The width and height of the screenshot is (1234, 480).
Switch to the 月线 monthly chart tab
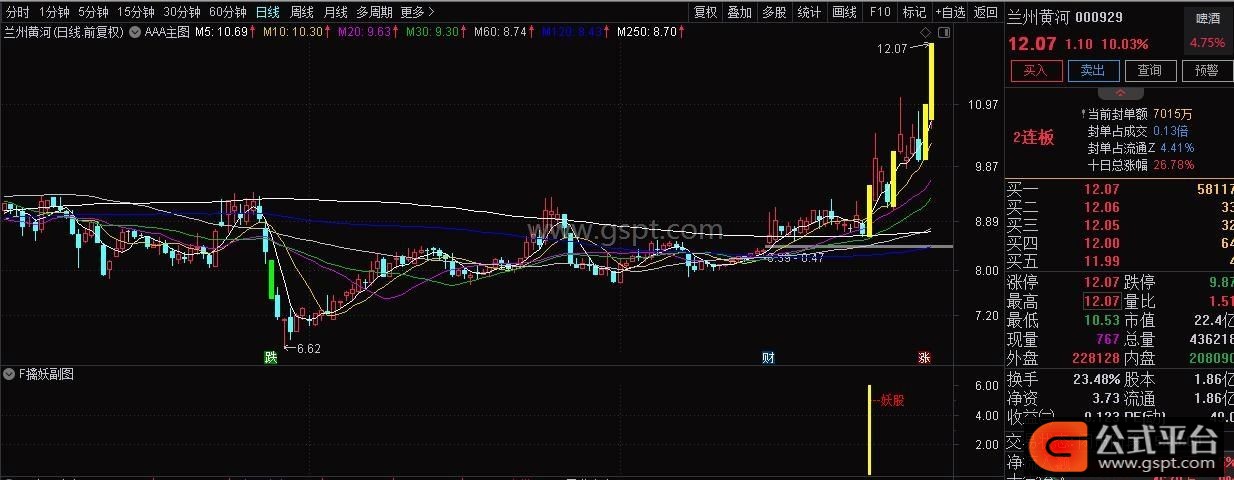tap(335, 12)
